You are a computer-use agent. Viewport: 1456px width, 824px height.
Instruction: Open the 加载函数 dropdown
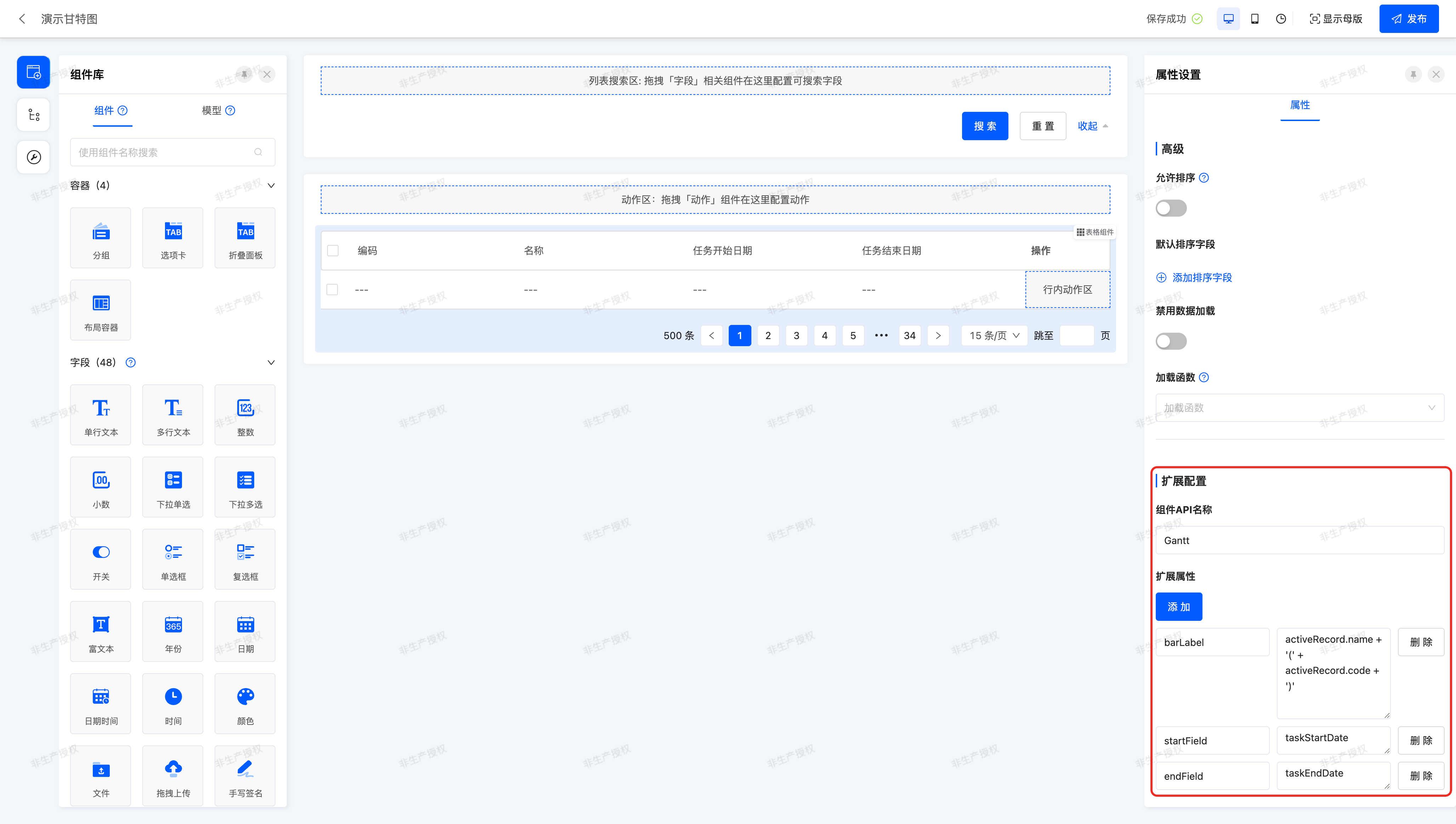click(x=1299, y=407)
